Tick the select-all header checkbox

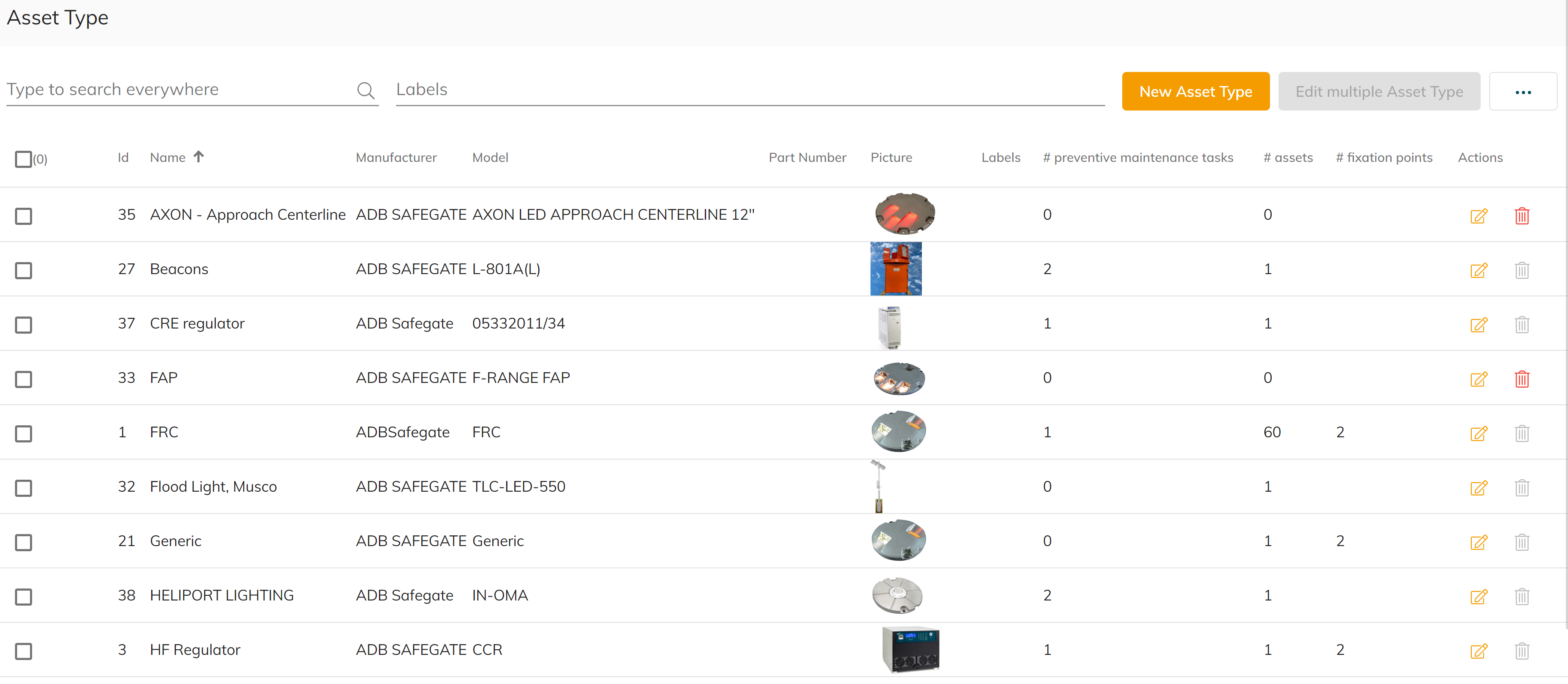tap(23, 159)
